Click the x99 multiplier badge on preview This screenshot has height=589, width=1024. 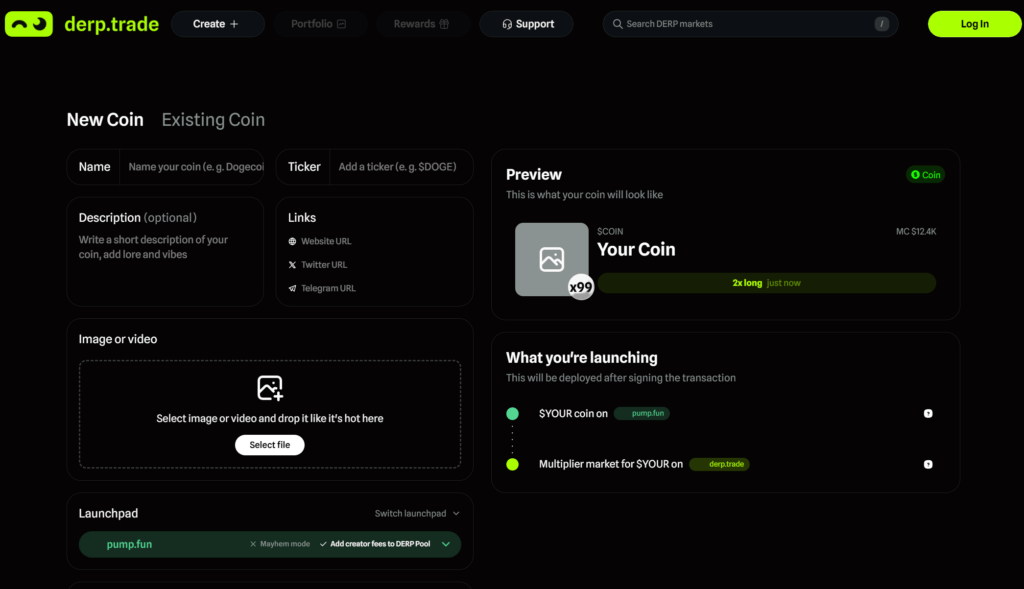581,287
